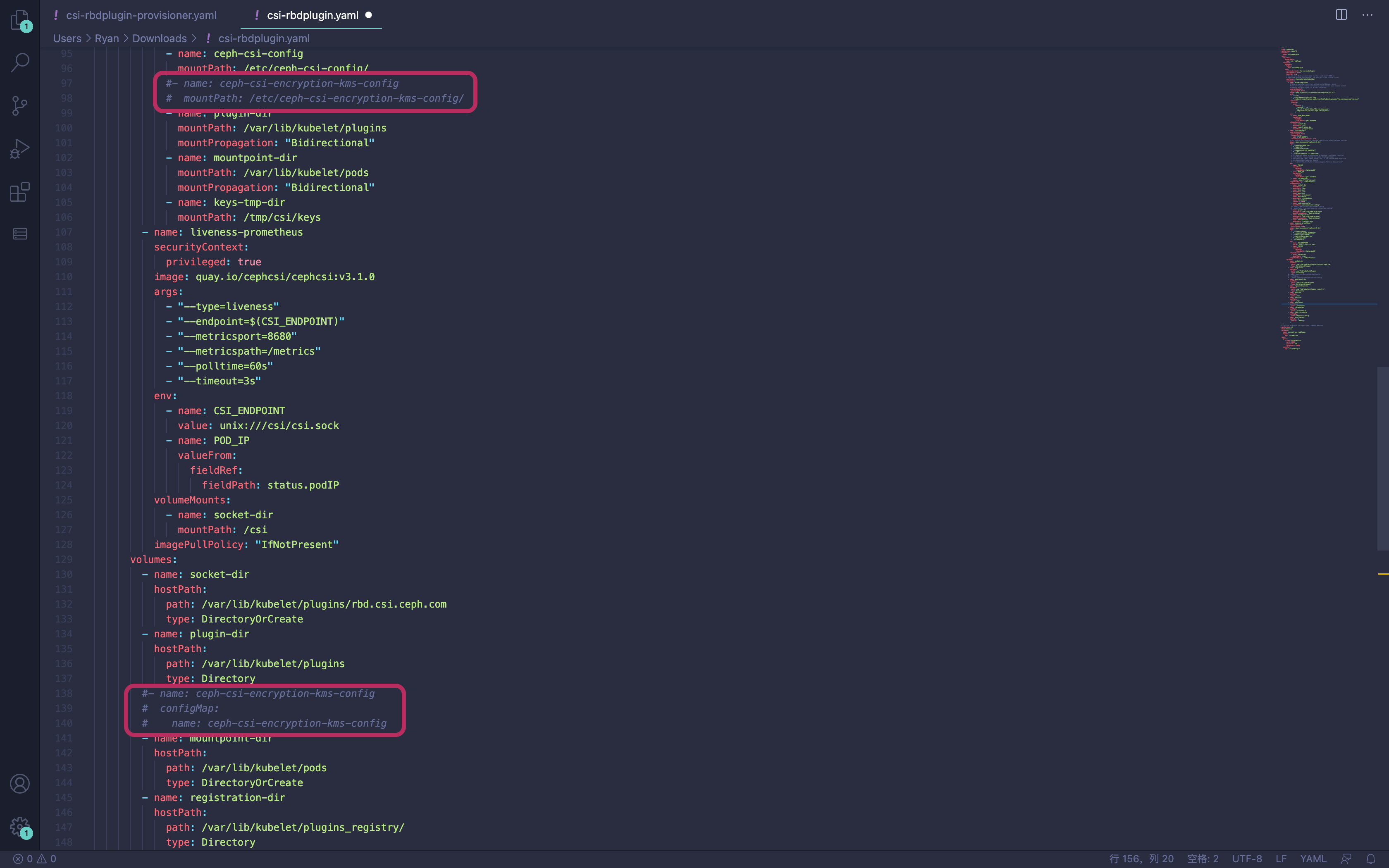Click the 'volumes:' key text
The height and width of the screenshot is (868, 1389).
(x=153, y=559)
